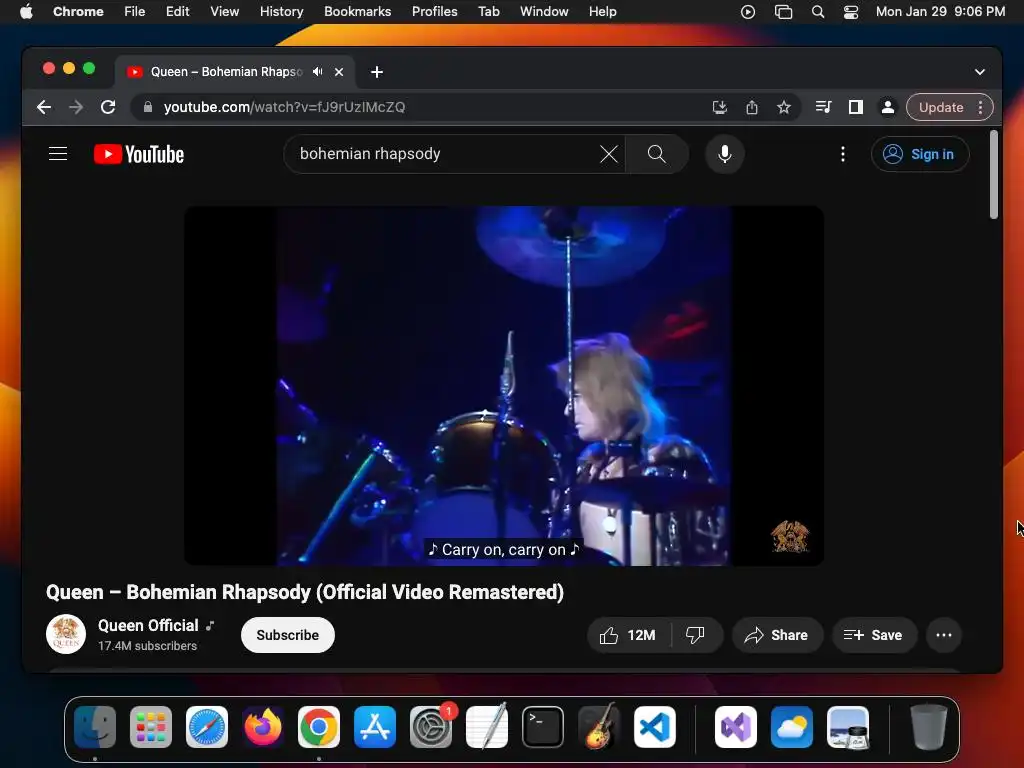1024x768 pixels.
Task: Open media controls icon in Chrome toolbar
Action: [824, 107]
